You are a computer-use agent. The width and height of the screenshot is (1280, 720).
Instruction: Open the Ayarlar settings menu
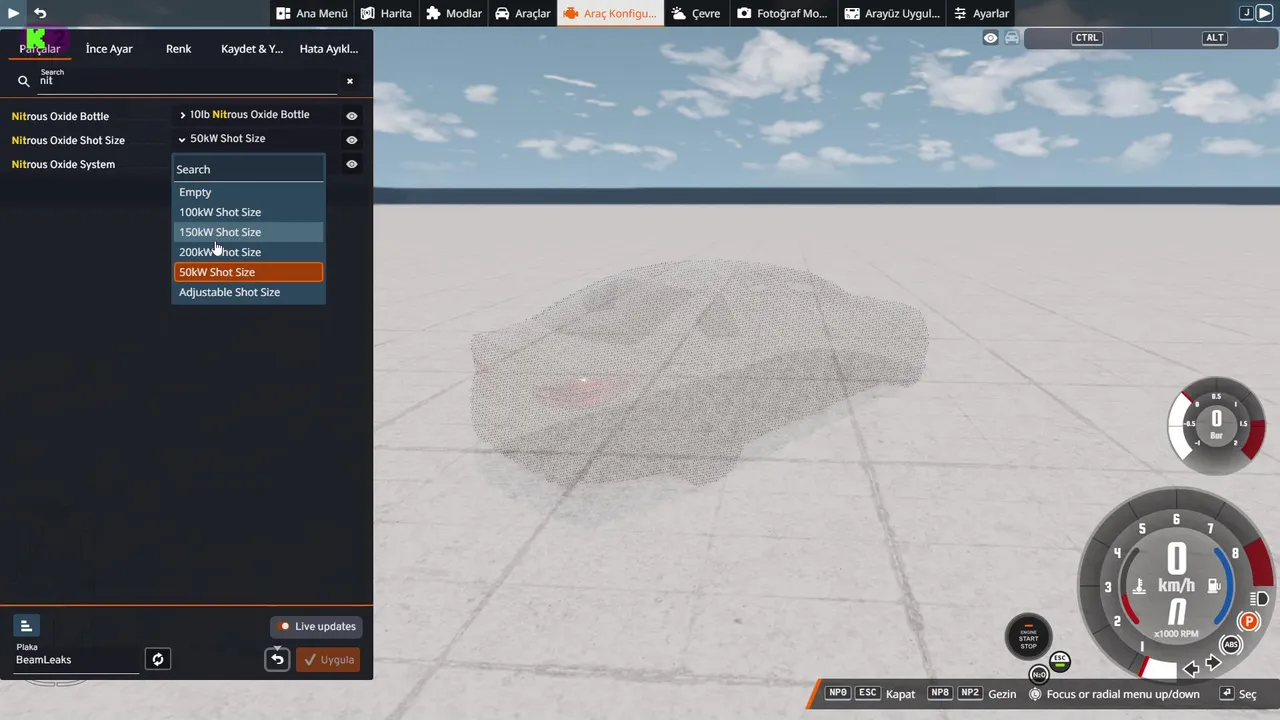coord(981,13)
